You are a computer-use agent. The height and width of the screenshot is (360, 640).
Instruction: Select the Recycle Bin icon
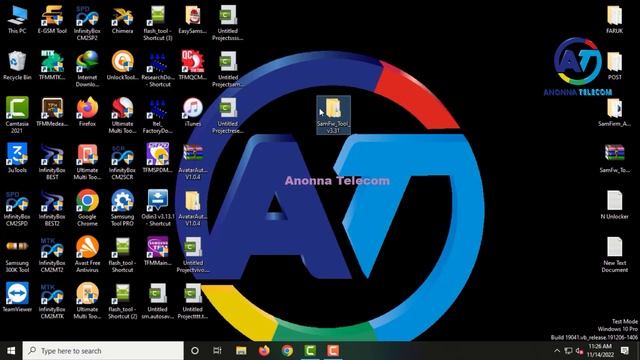click(17, 66)
